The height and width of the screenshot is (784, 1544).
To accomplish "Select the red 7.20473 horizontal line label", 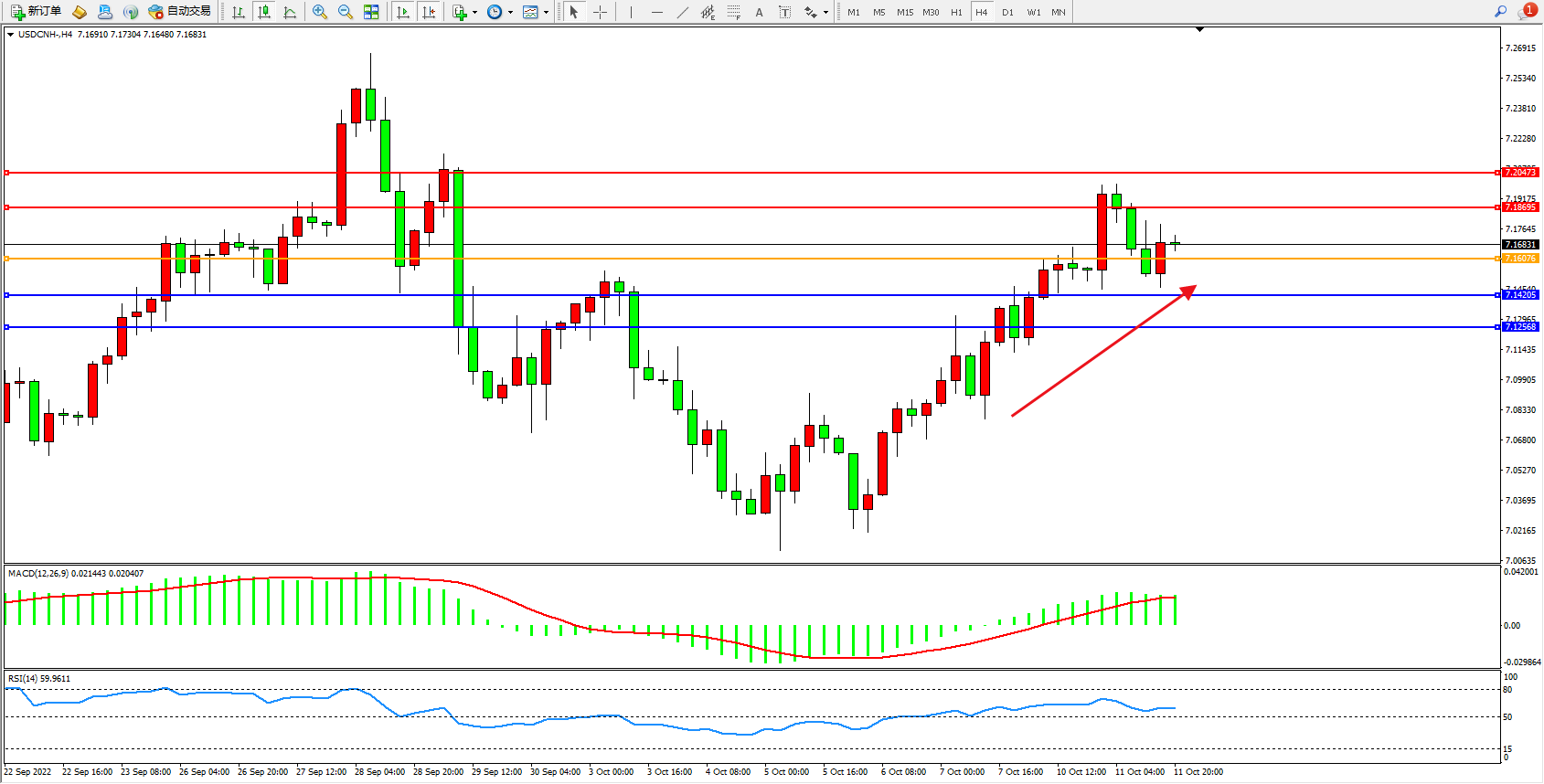I will 1521,173.
